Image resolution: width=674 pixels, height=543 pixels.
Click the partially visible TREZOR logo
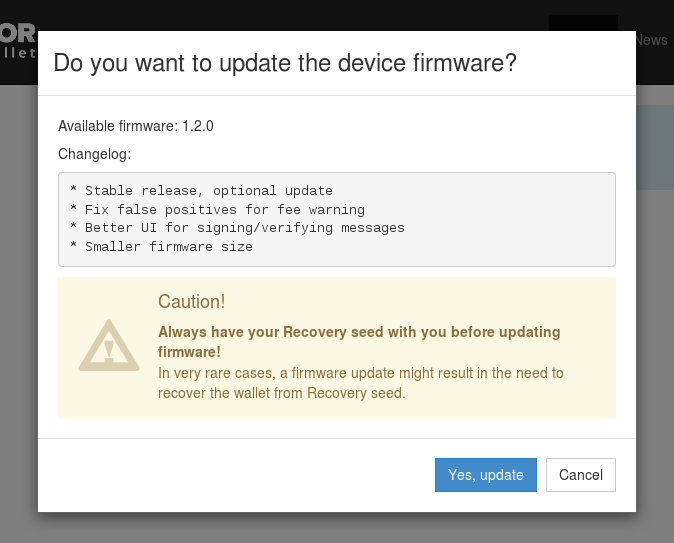[x=18, y=33]
